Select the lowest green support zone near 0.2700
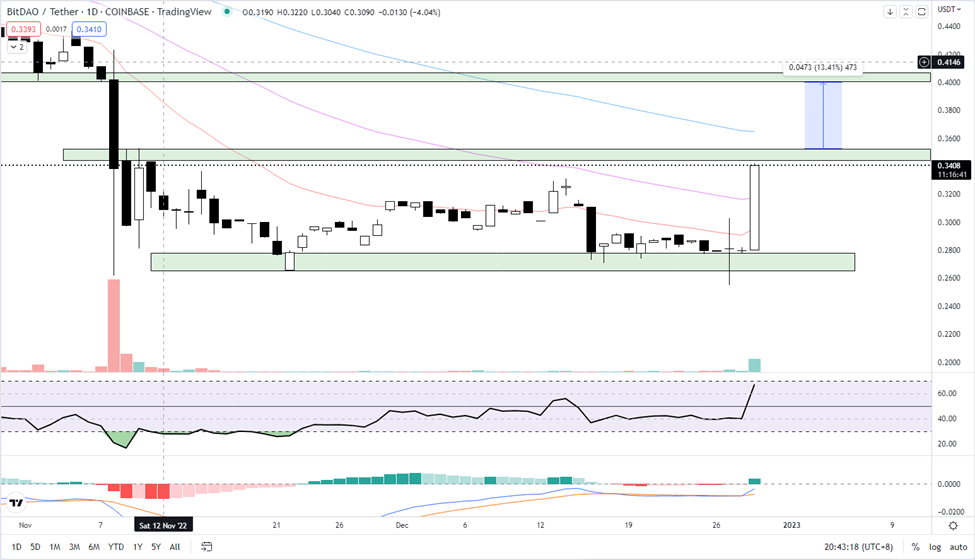 [502, 262]
